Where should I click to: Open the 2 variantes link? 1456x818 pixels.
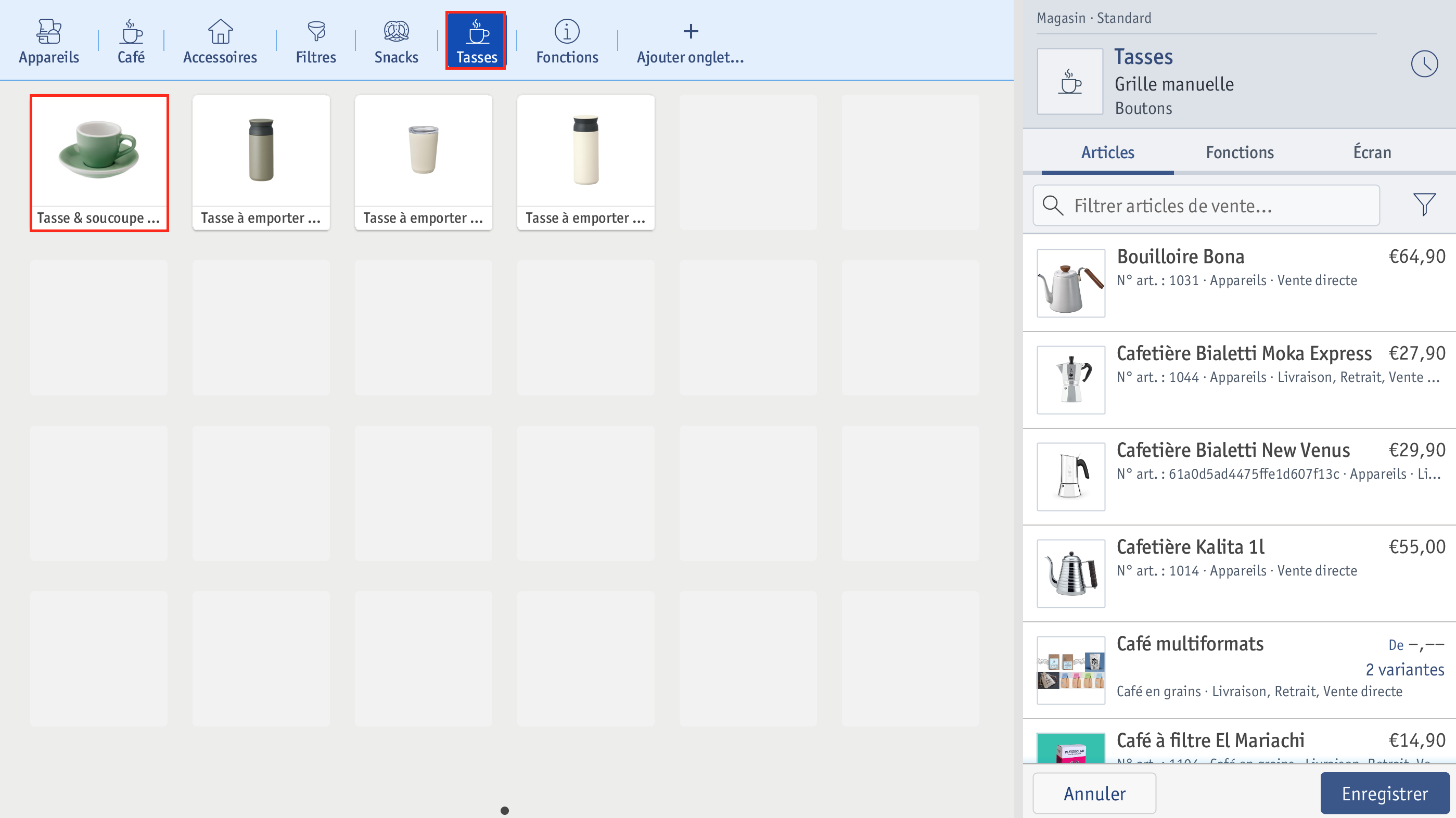point(1404,669)
